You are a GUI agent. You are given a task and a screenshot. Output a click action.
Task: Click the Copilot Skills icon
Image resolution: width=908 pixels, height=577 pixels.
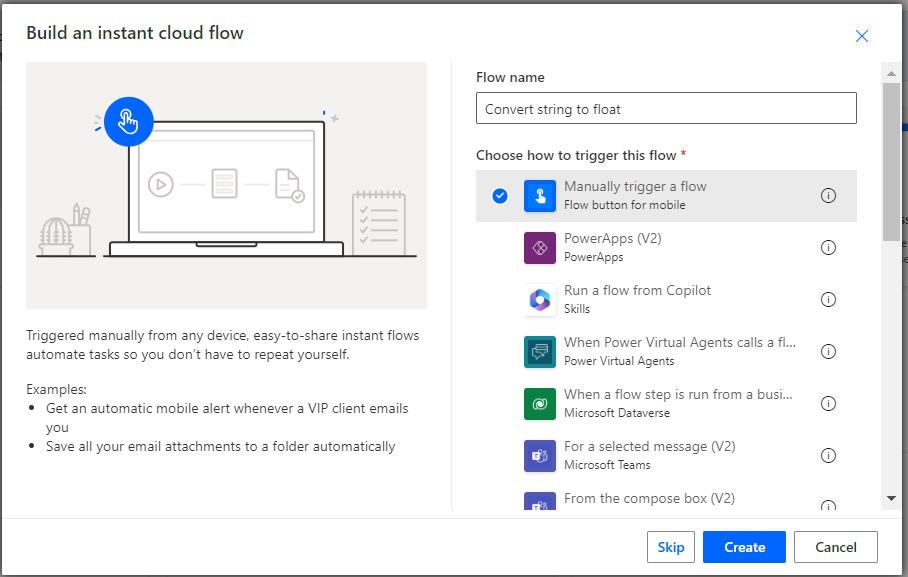(540, 300)
